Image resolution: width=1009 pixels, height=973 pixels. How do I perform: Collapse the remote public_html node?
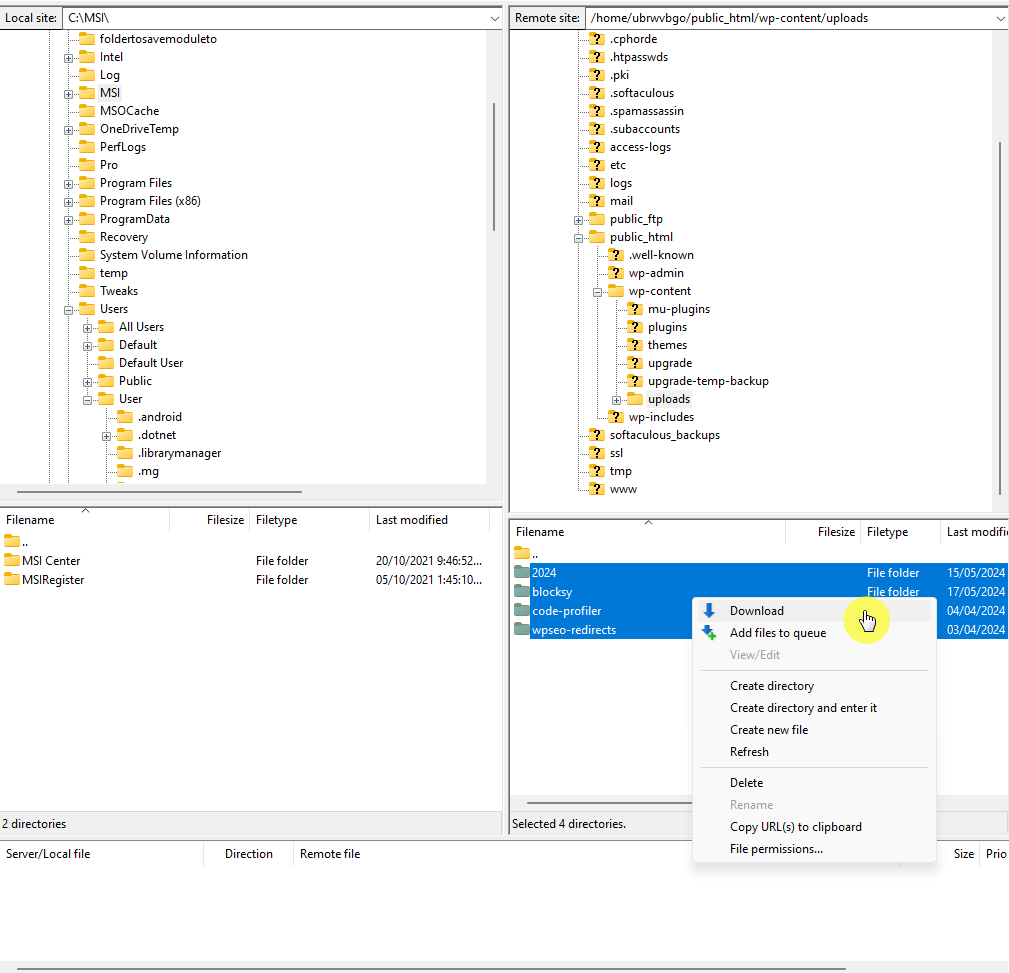coord(579,238)
